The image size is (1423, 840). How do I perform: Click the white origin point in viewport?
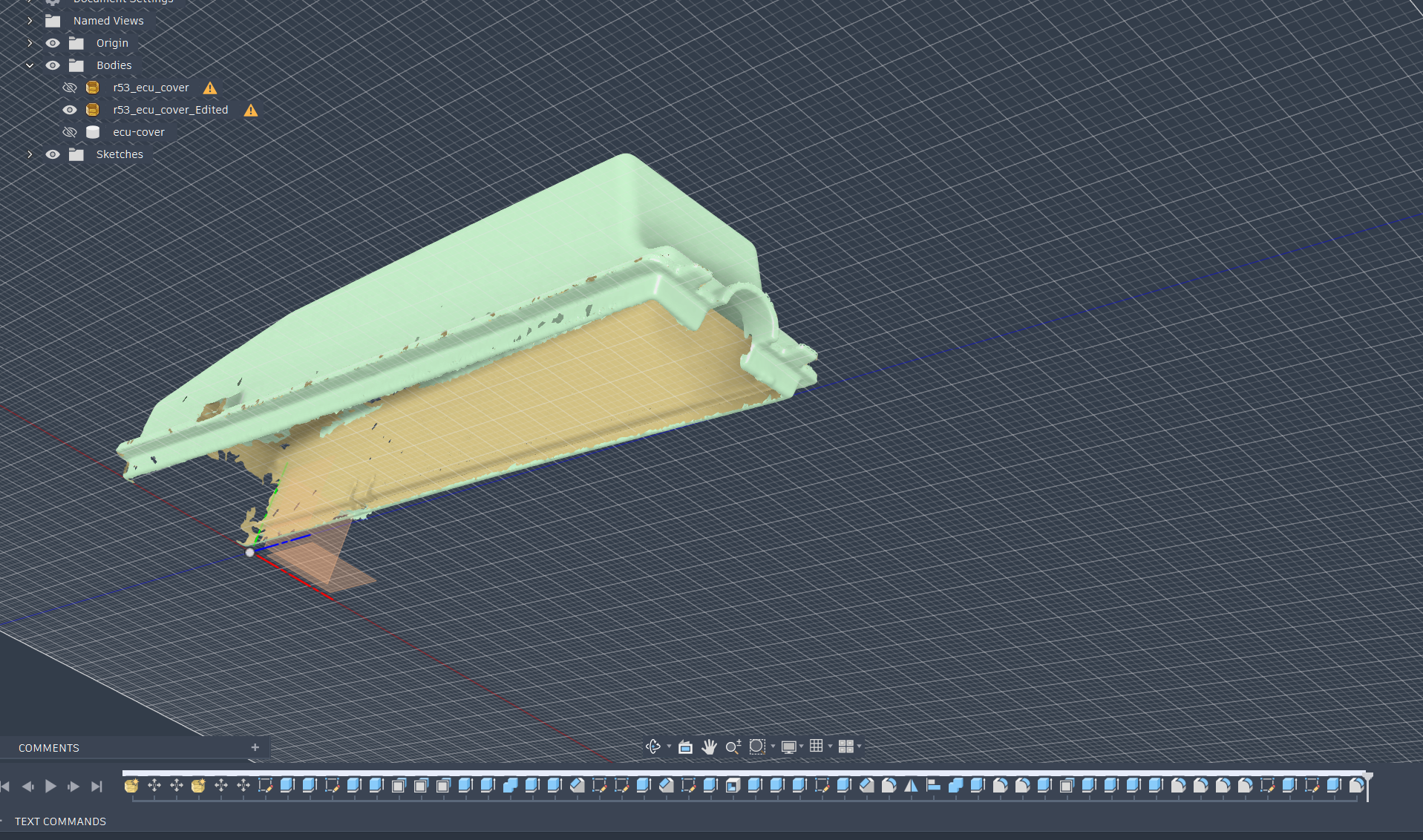pos(250,552)
